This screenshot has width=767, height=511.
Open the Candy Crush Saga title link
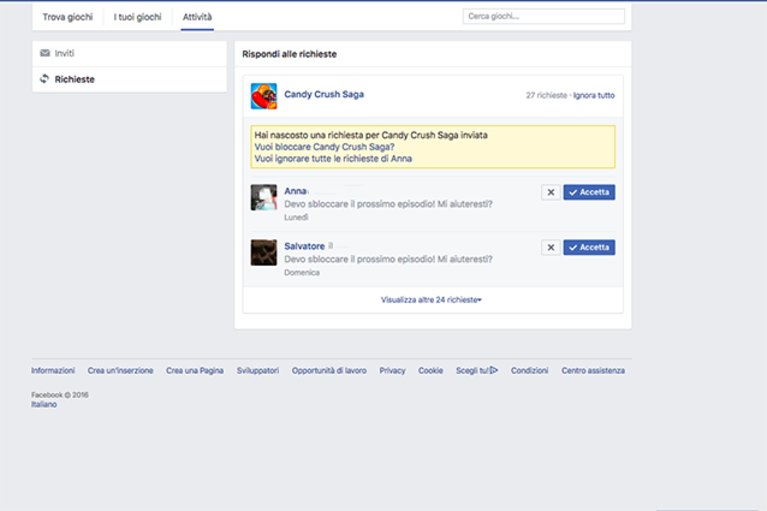coord(324,94)
